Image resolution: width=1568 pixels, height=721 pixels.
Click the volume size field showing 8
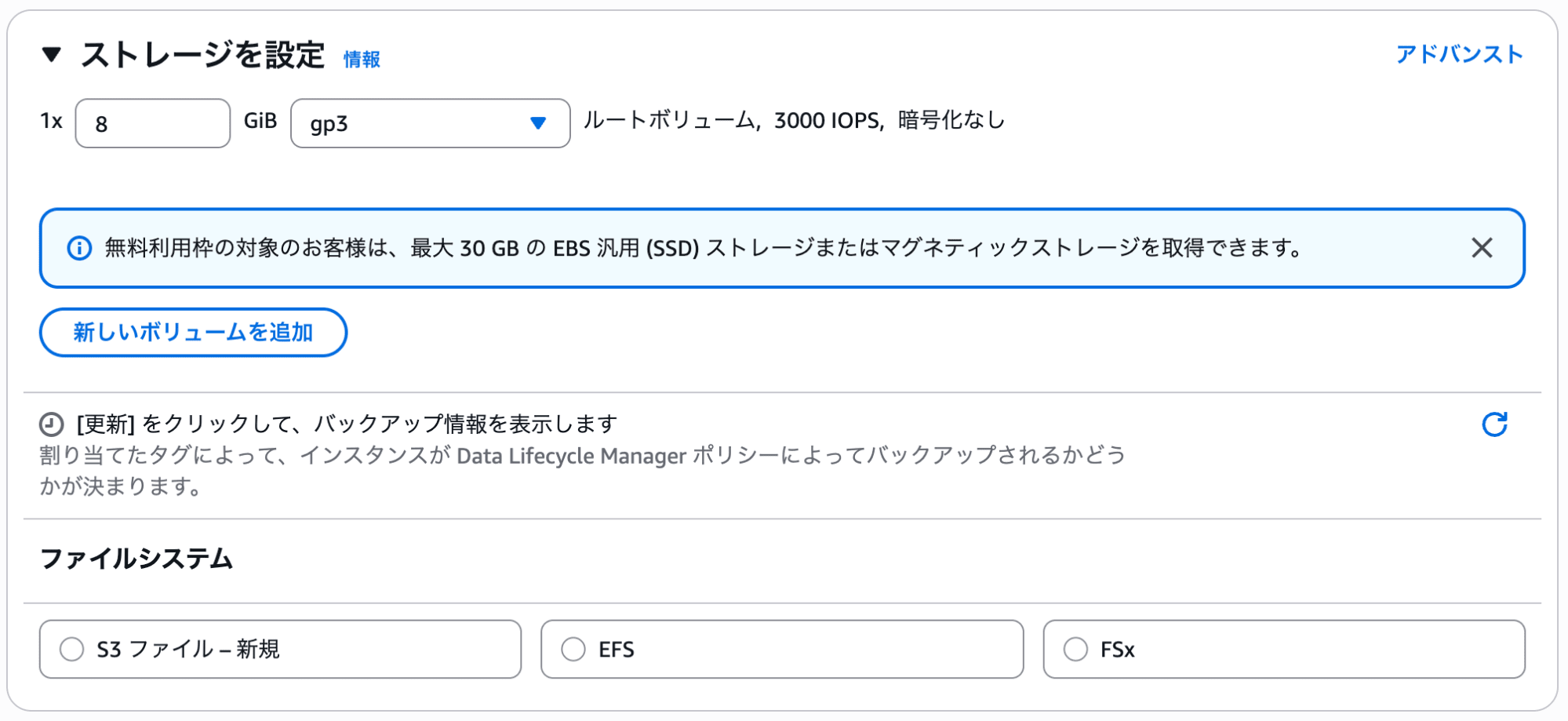tap(152, 123)
